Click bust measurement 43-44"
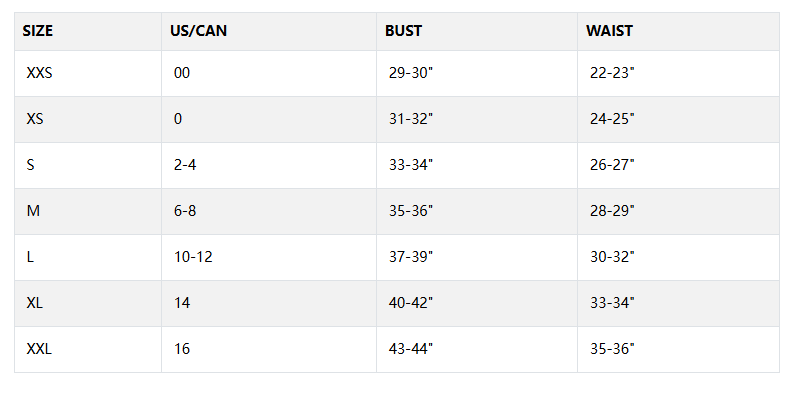Viewport: 789px width, 393px height. [x=411, y=349]
